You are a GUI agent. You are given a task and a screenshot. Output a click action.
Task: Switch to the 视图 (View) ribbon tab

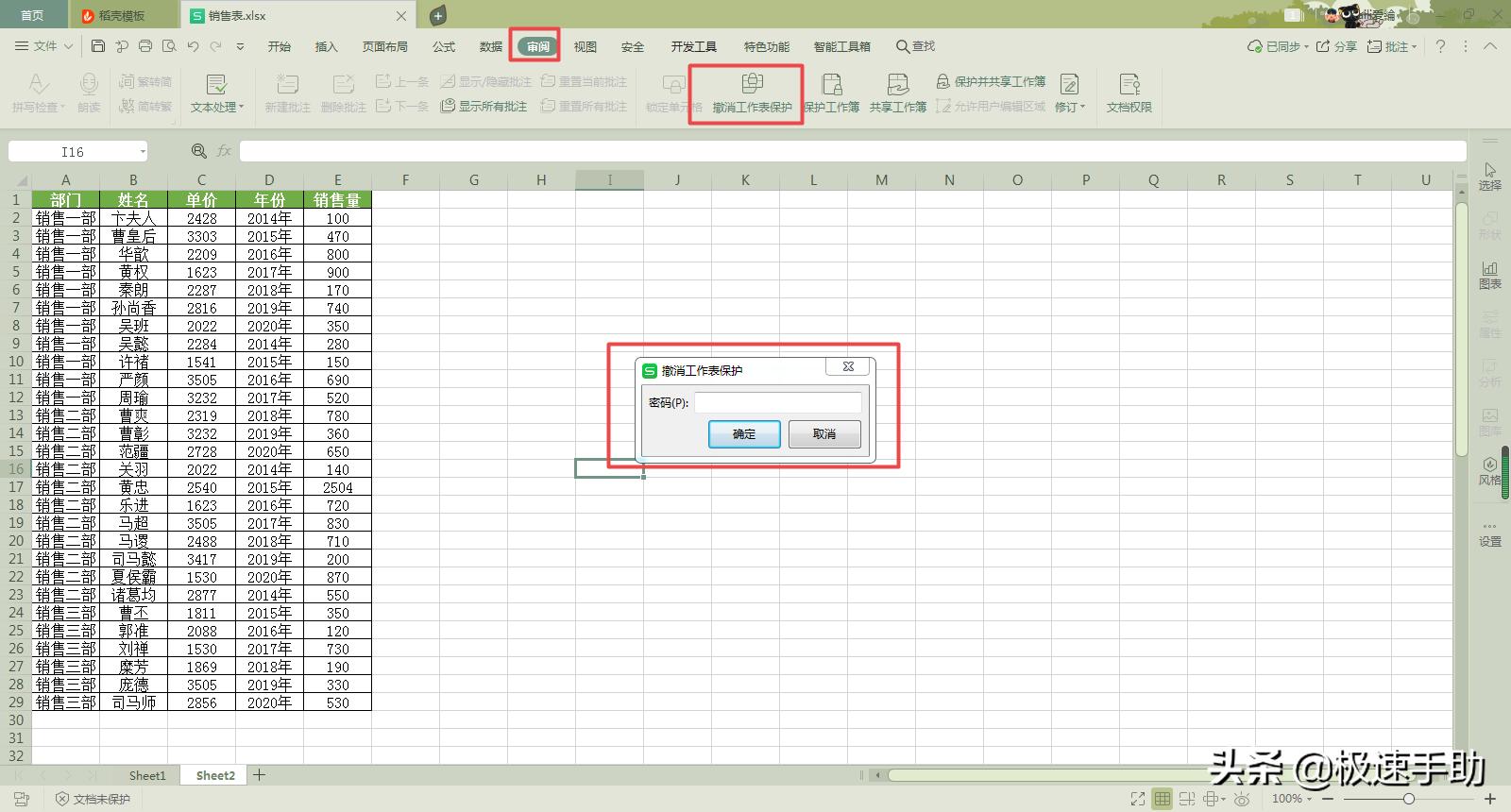585,46
